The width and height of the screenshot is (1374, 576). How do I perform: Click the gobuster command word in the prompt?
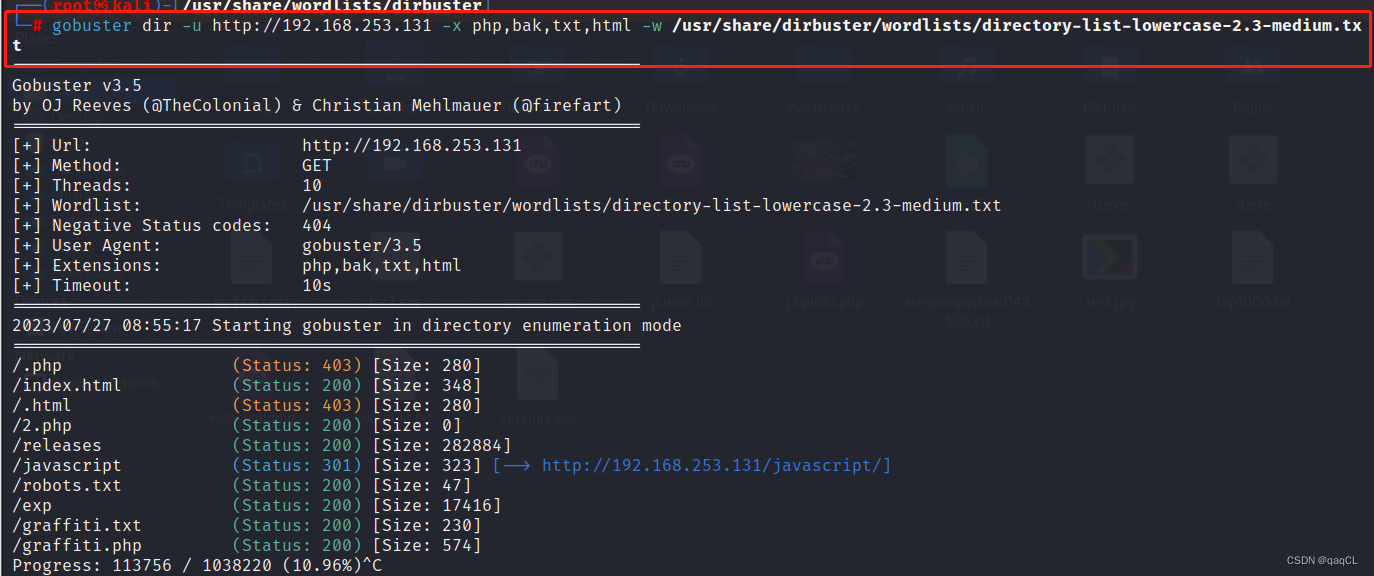coord(92,25)
